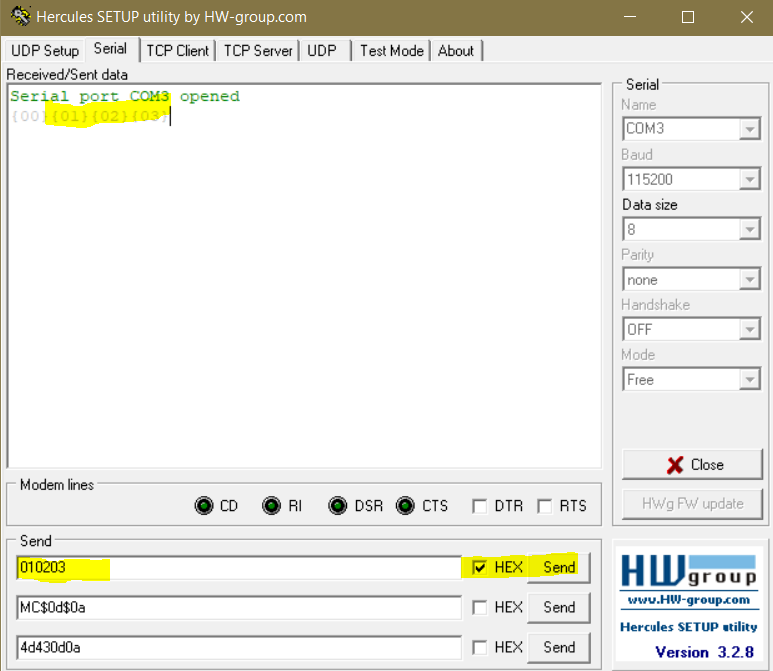Open the Handshake dropdown
Screen dimensions: 773x671
click(750, 329)
